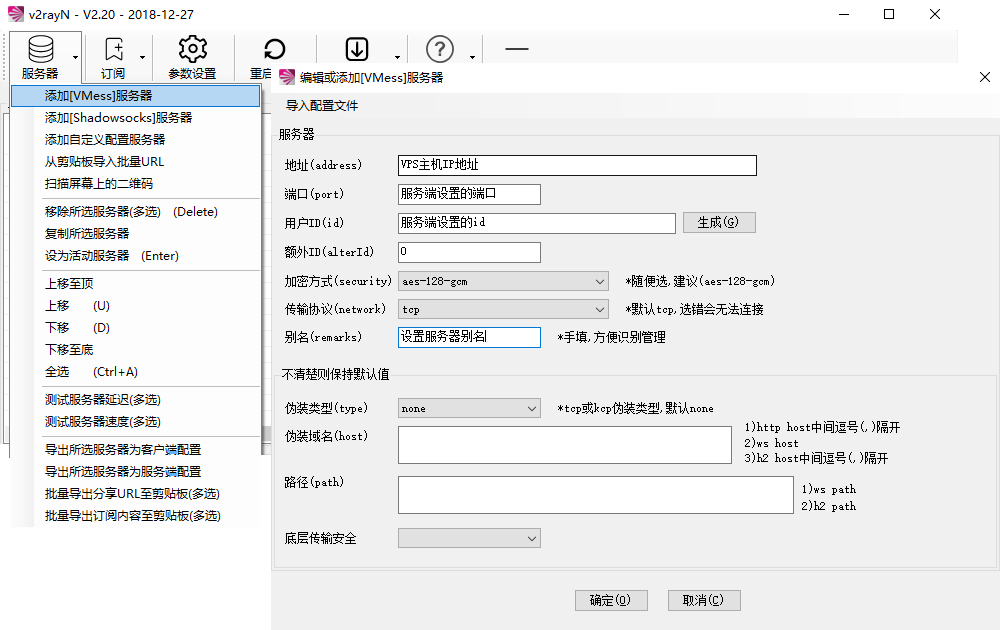Open the help question-mark icon

click(439, 49)
